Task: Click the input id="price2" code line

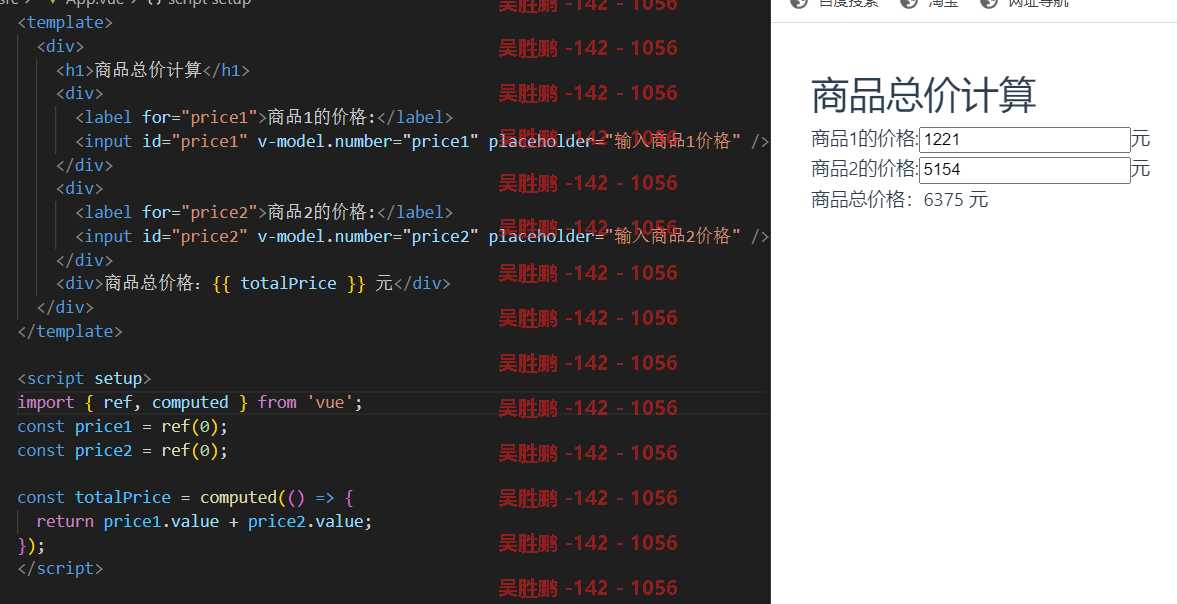Action: point(422,236)
